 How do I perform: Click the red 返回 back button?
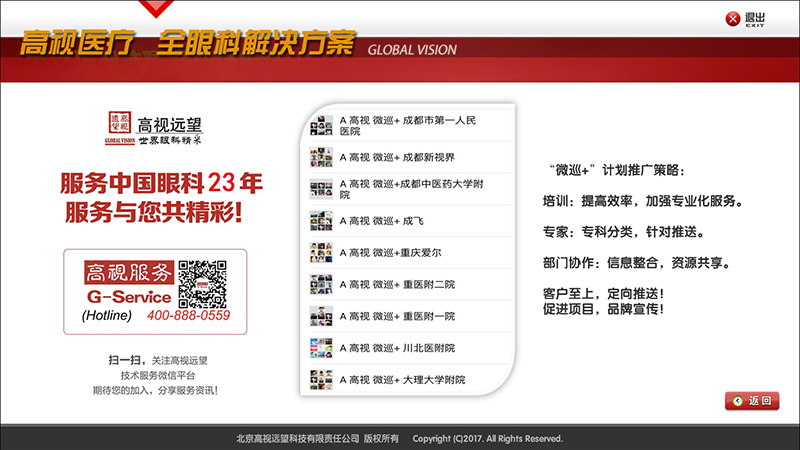pyautogui.click(x=752, y=401)
